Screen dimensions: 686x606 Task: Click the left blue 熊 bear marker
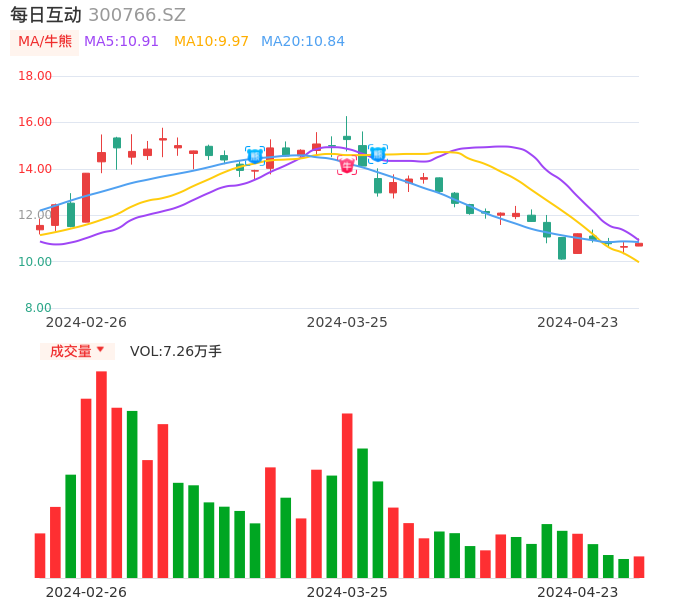point(255,155)
